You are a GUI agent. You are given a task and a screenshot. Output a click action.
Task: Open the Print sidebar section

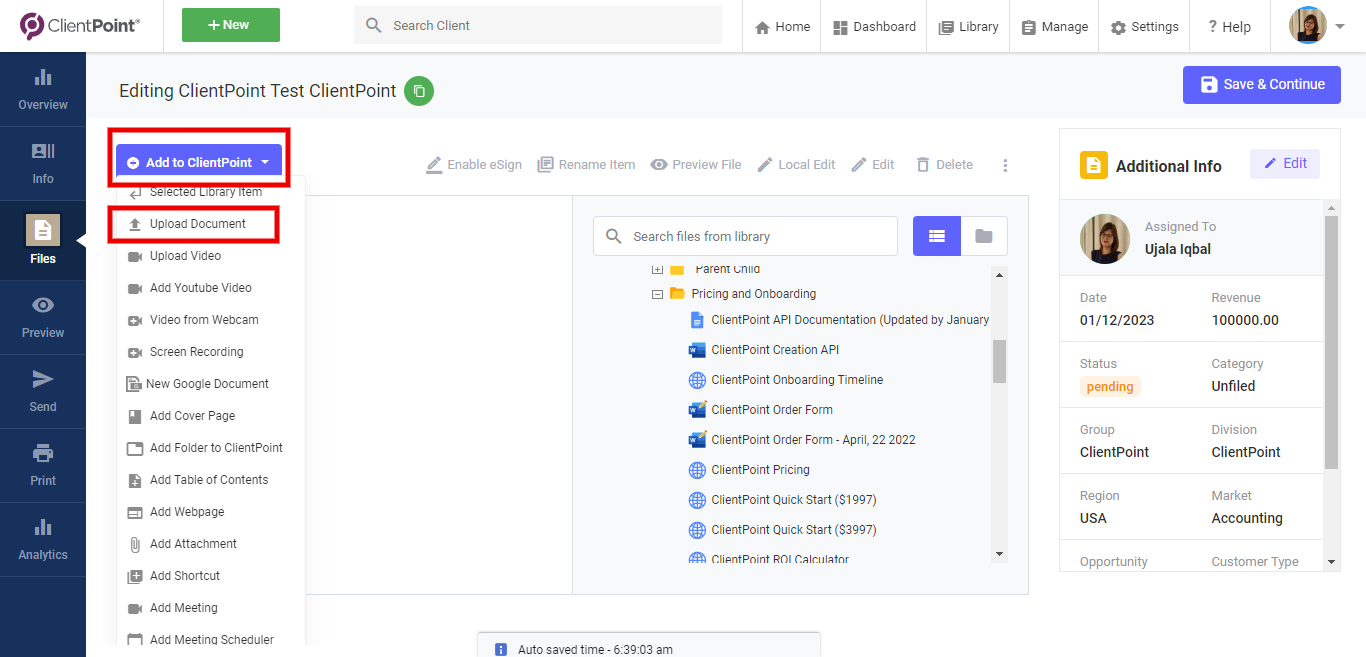[x=43, y=466]
